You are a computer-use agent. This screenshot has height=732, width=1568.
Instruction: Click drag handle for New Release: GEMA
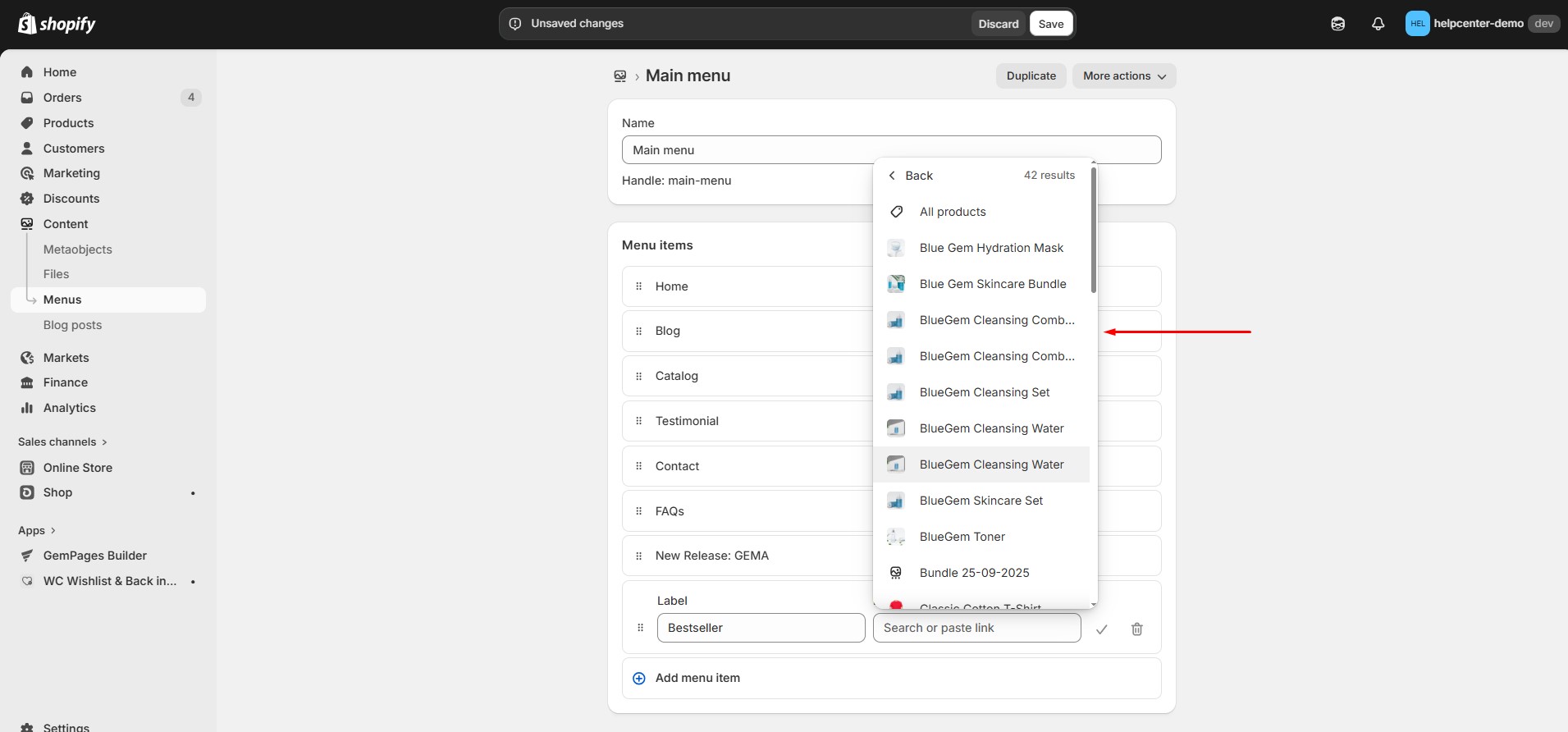639,556
